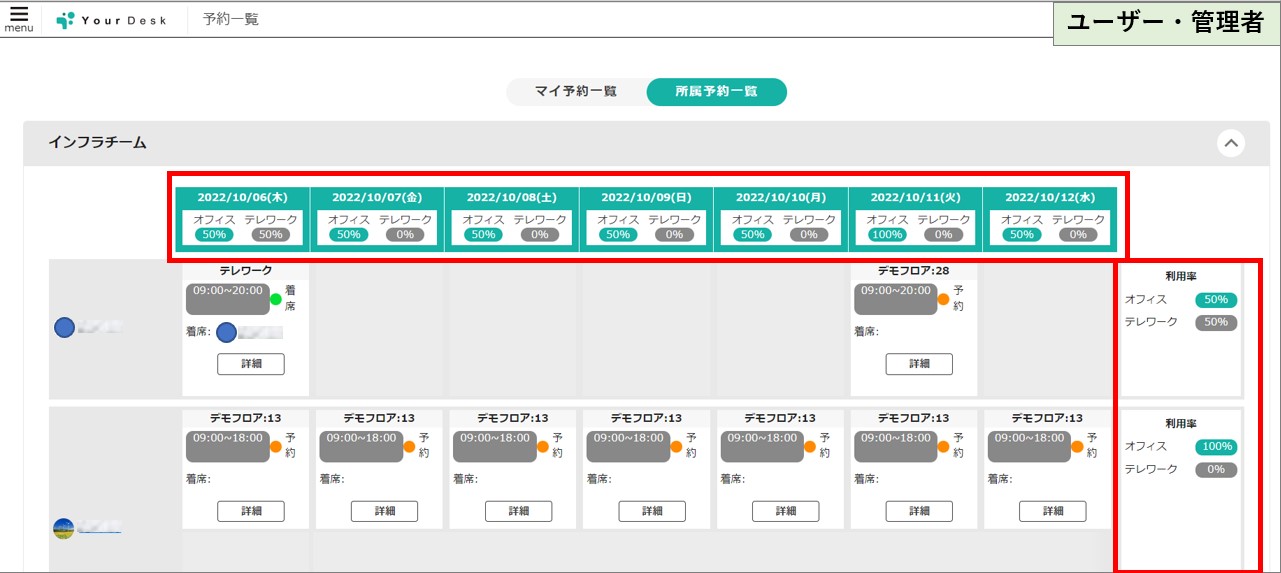Viewport: 1281px width, 573px height.
Task: Collapse the インフラチーム section chevron
Action: coord(1232,144)
